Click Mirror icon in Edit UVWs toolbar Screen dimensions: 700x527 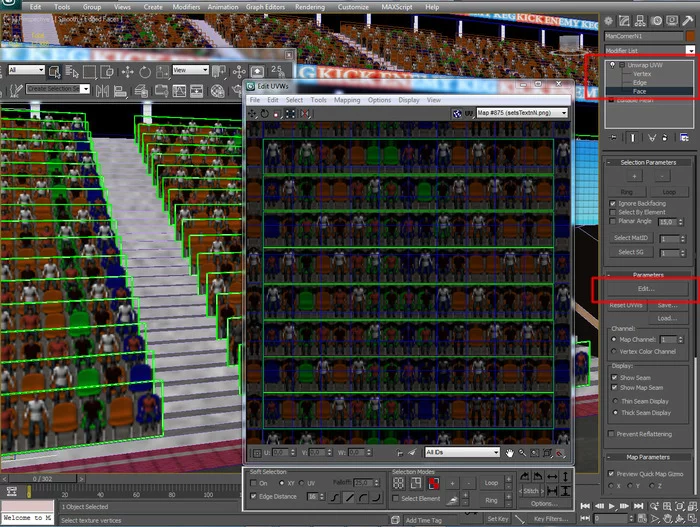304,114
